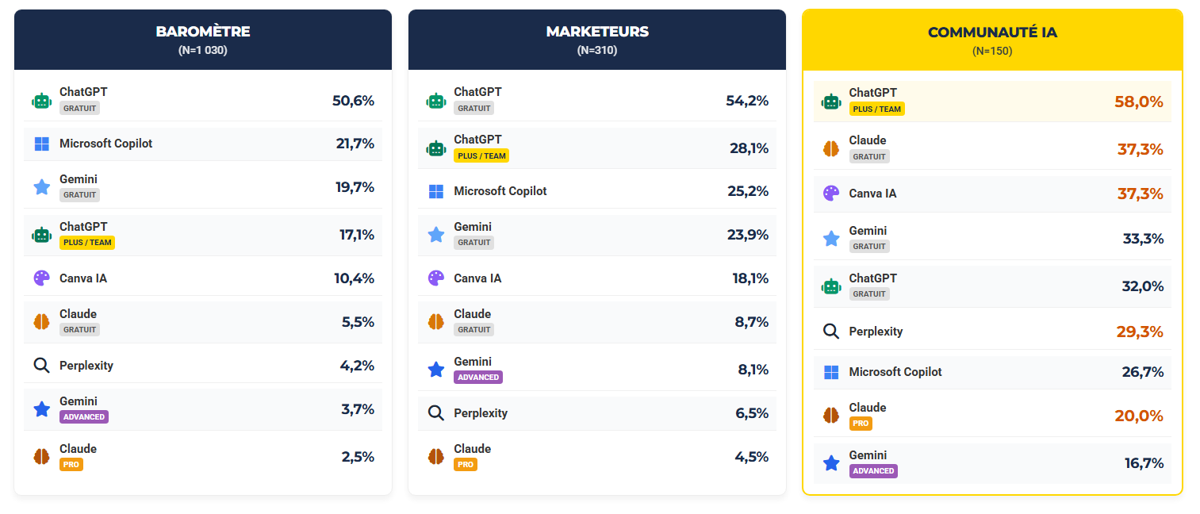The image size is (1200, 514).
Task: Click the Canva IA palette icon in Communauté IA
Action: (831, 193)
